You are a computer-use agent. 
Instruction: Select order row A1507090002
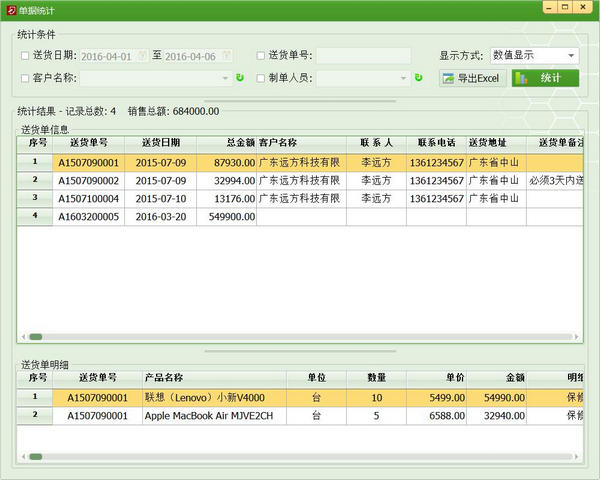pos(300,181)
